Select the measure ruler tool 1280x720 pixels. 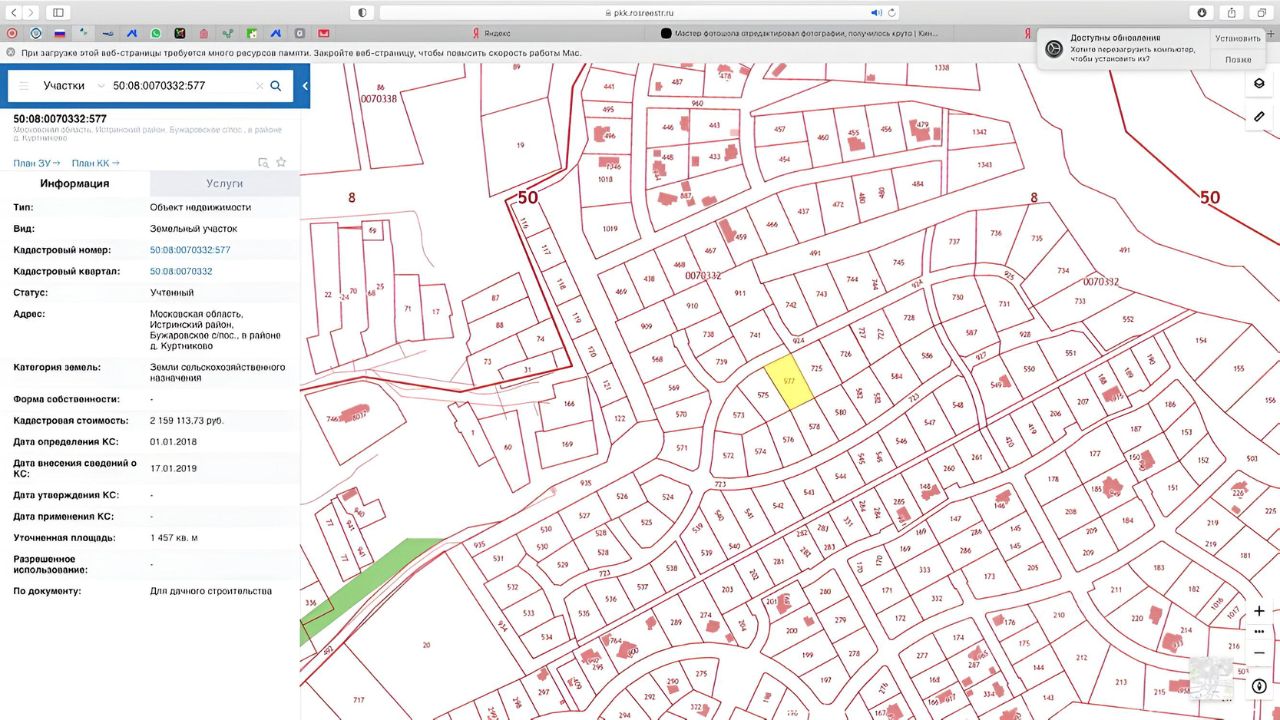pyautogui.click(x=1259, y=116)
